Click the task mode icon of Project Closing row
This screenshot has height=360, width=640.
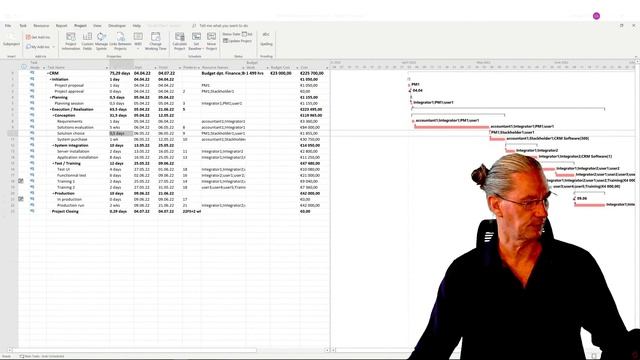click(32, 211)
